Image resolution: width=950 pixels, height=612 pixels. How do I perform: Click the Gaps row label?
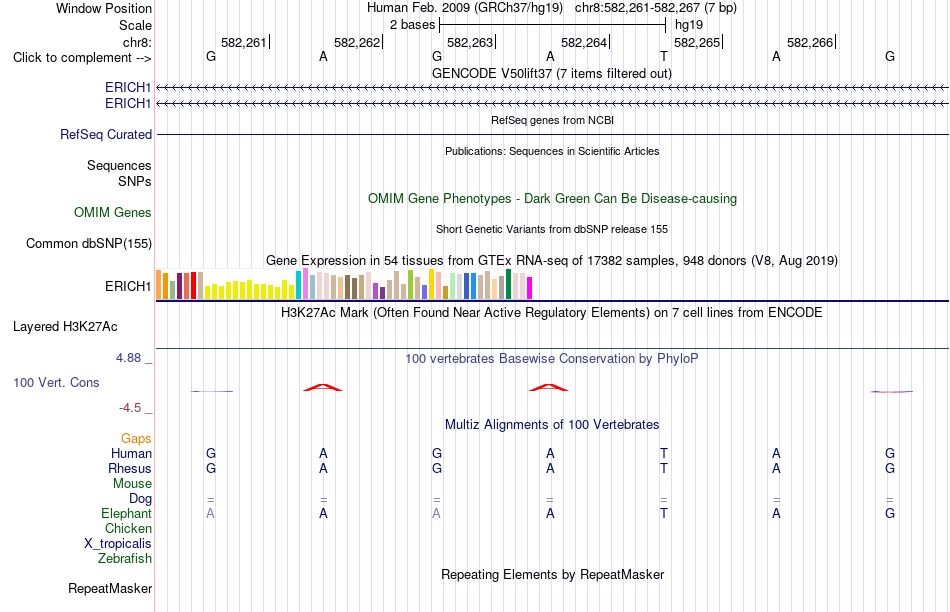click(x=136, y=439)
